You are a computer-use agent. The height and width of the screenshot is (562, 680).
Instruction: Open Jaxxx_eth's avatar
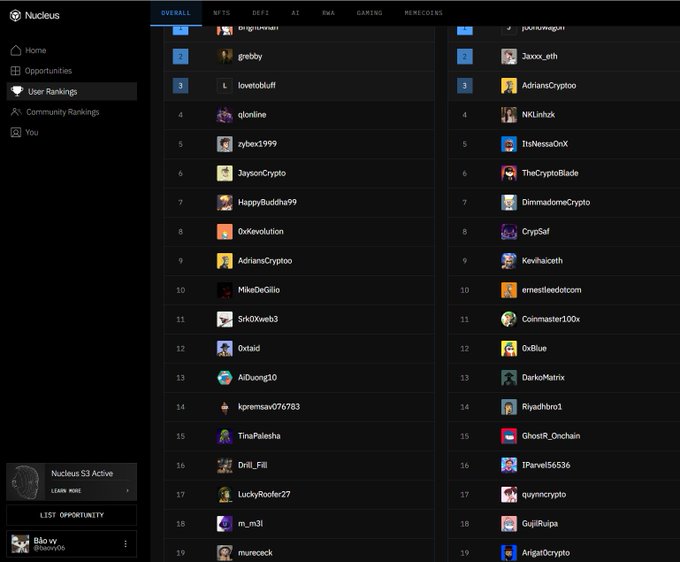(x=509, y=56)
